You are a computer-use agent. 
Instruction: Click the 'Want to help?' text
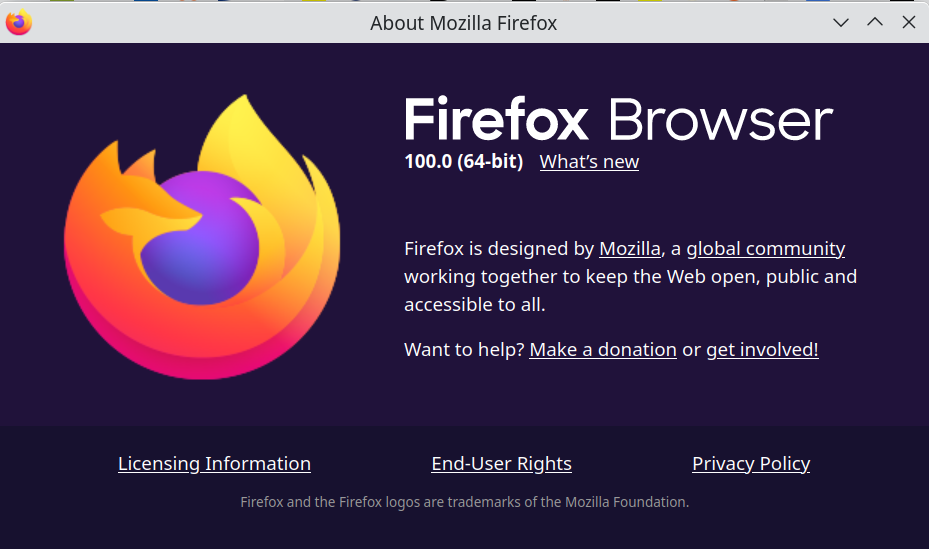point(464,349)
